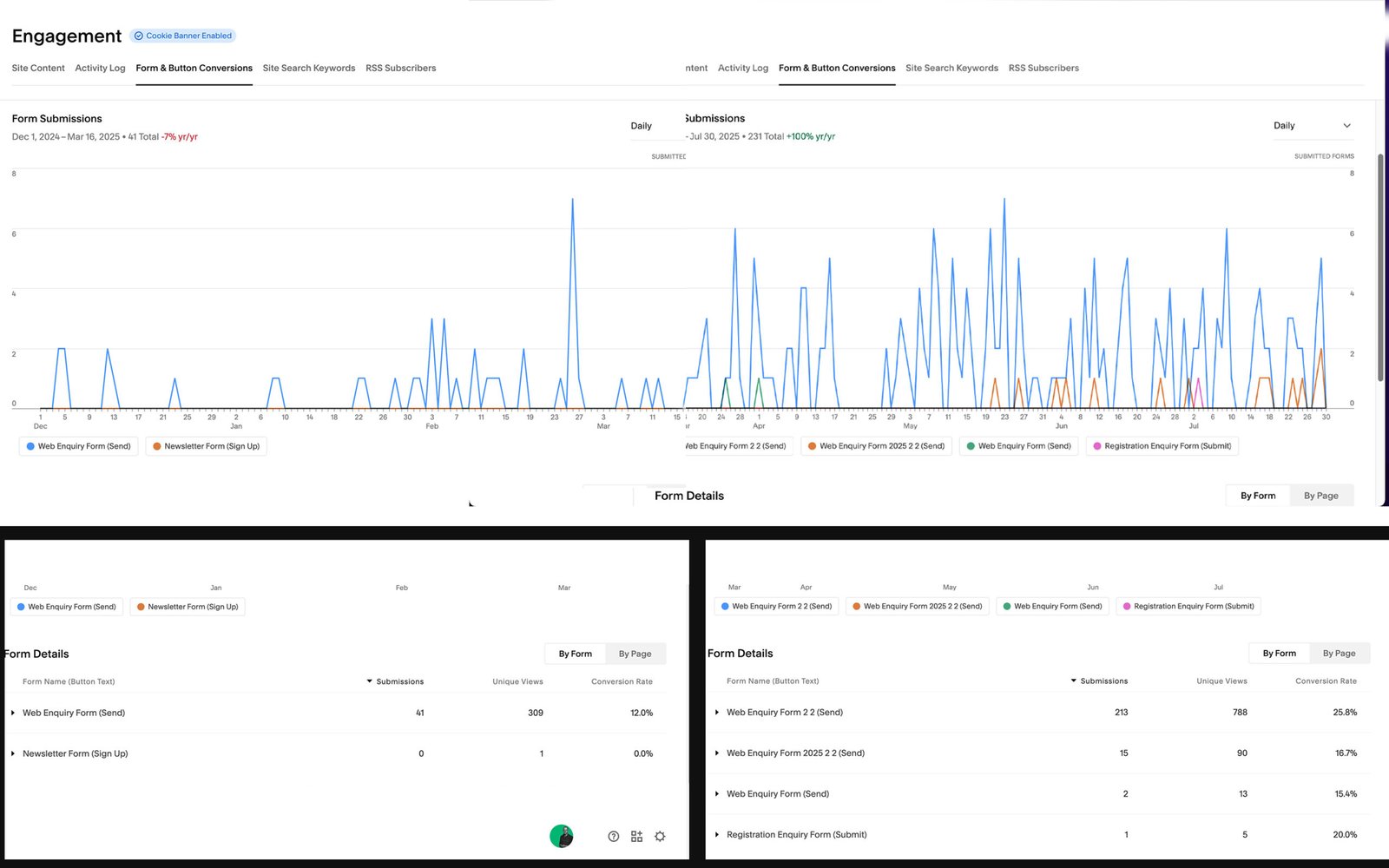
Task: Expand the Web Enquiry Form (Send) row with 2 submissions
Action: point(717,793)
